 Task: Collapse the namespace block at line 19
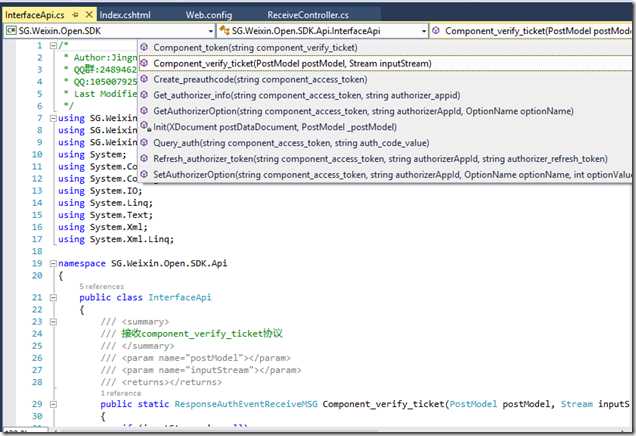coord(53,263)
